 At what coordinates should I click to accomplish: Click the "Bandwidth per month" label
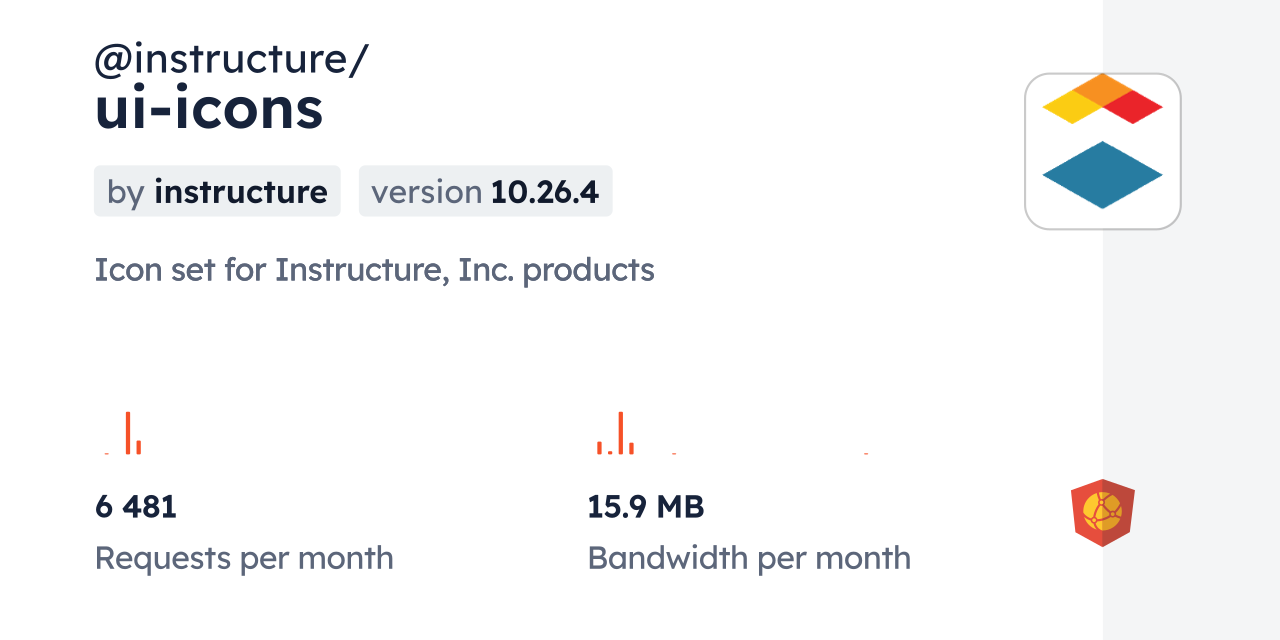pos(749,558)
